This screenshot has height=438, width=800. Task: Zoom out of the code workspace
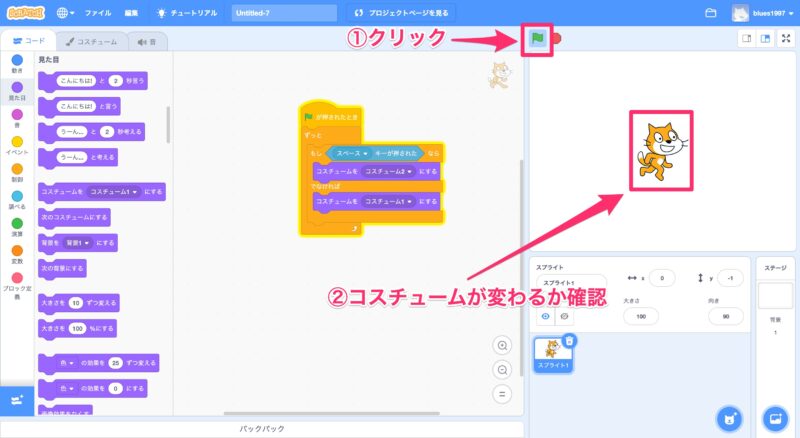coord(502,369)
